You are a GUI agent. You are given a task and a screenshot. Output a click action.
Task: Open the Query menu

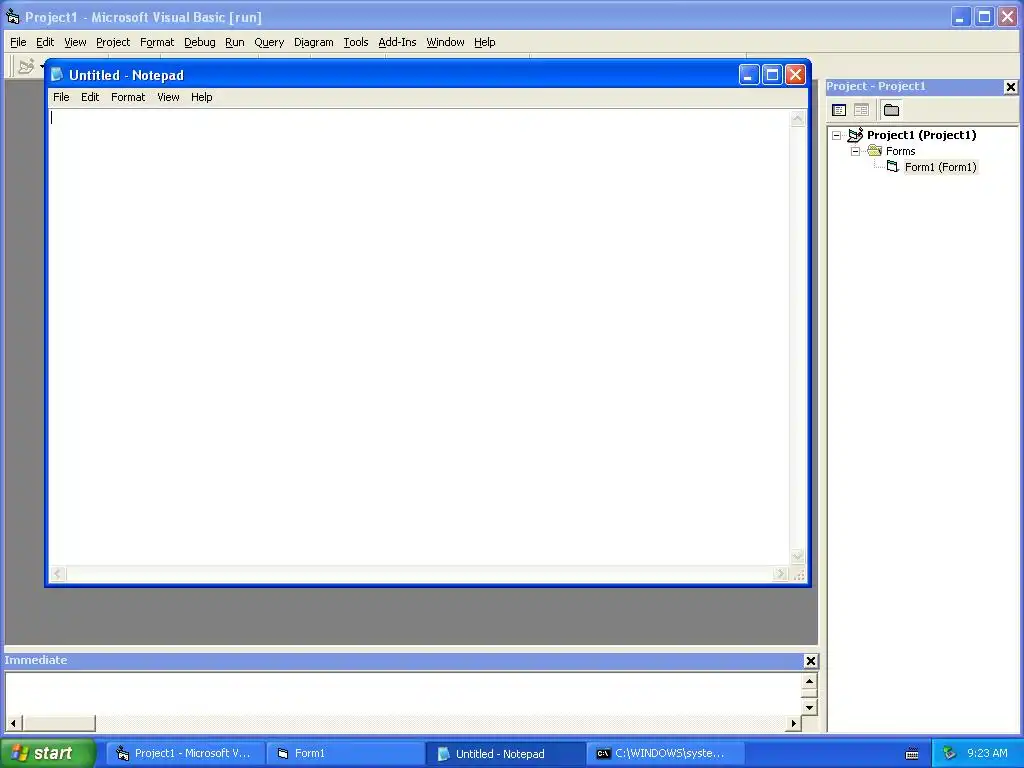coord(269,42)
